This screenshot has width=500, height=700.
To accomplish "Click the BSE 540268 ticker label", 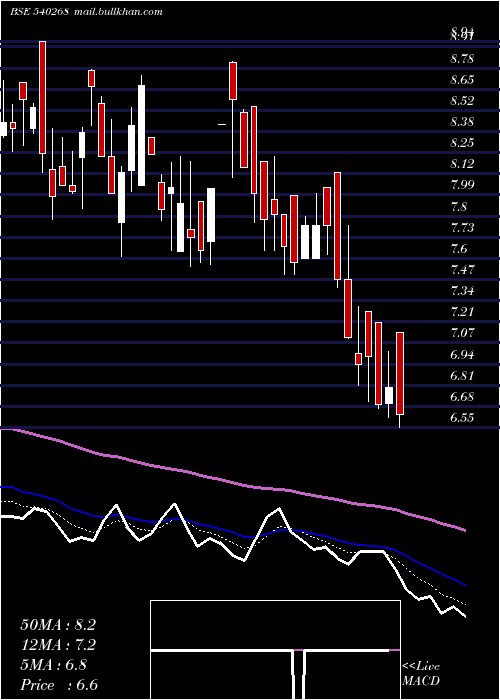I will pyautogui.click(x=39, y=12).
